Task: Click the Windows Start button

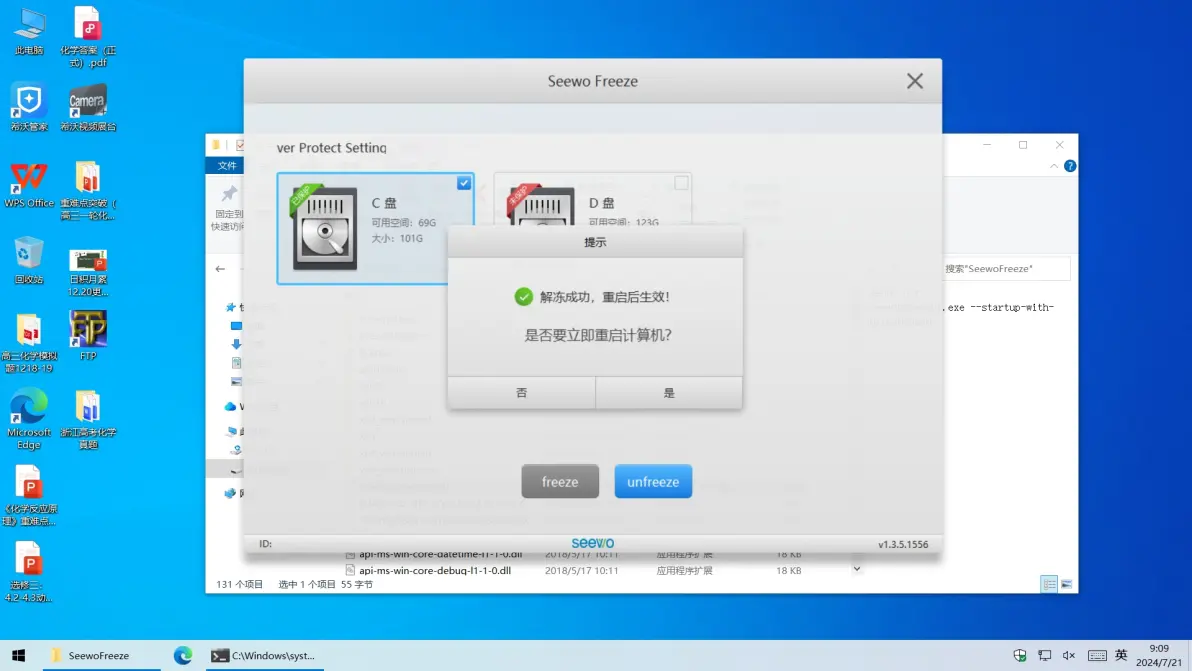Action: [18, 655]
